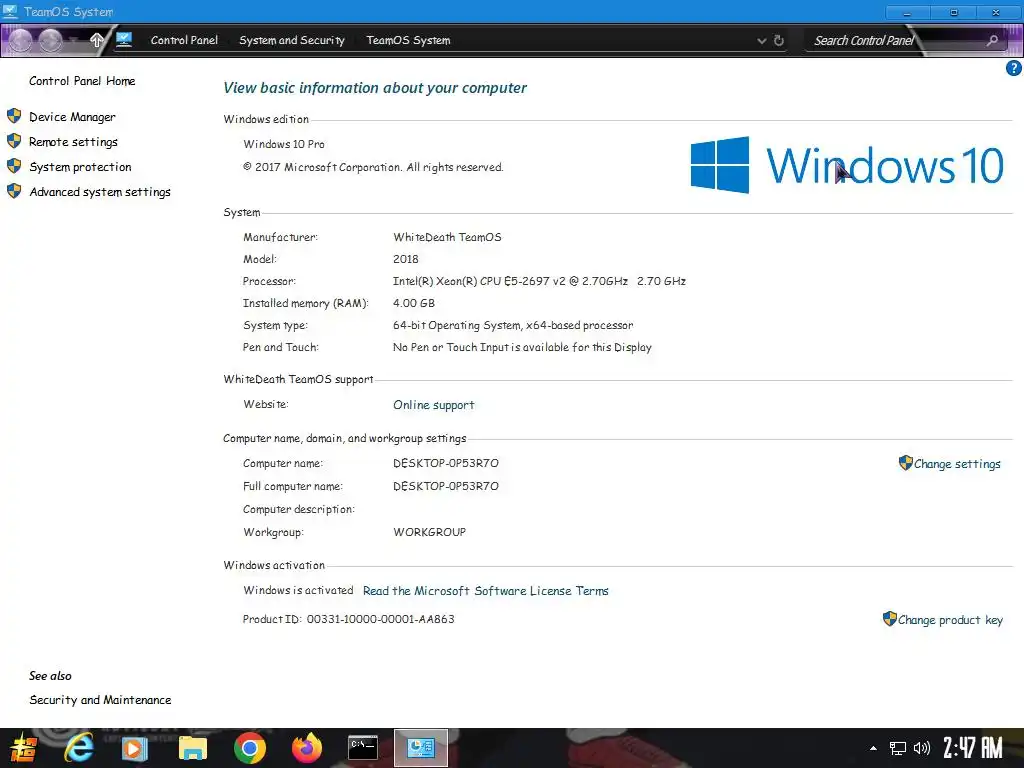
Task: Click the Device Manager shield icon
Action: [x=14, y=116]
